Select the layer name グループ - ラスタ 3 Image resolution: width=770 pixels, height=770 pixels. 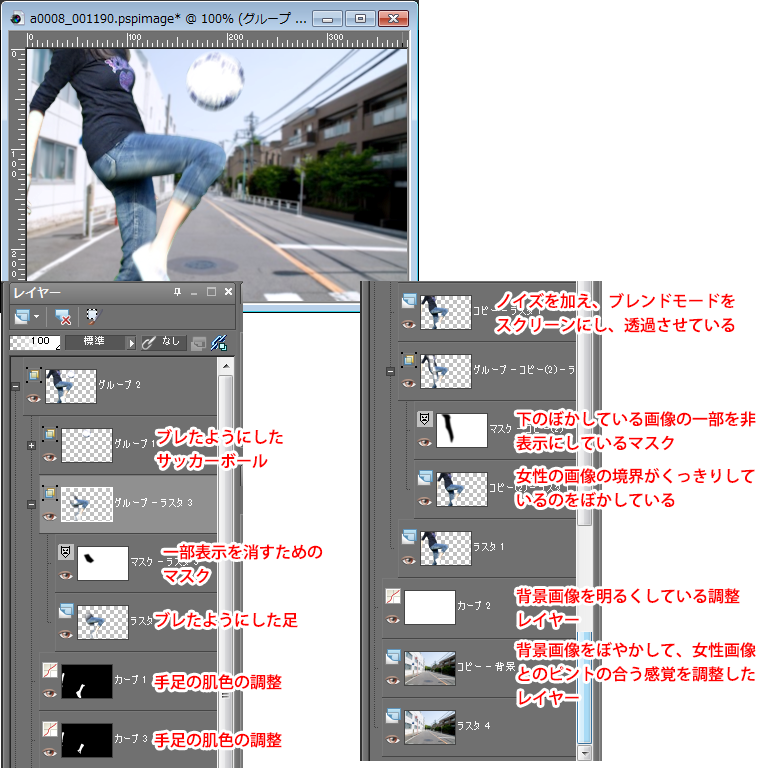(x=154, y=502)
